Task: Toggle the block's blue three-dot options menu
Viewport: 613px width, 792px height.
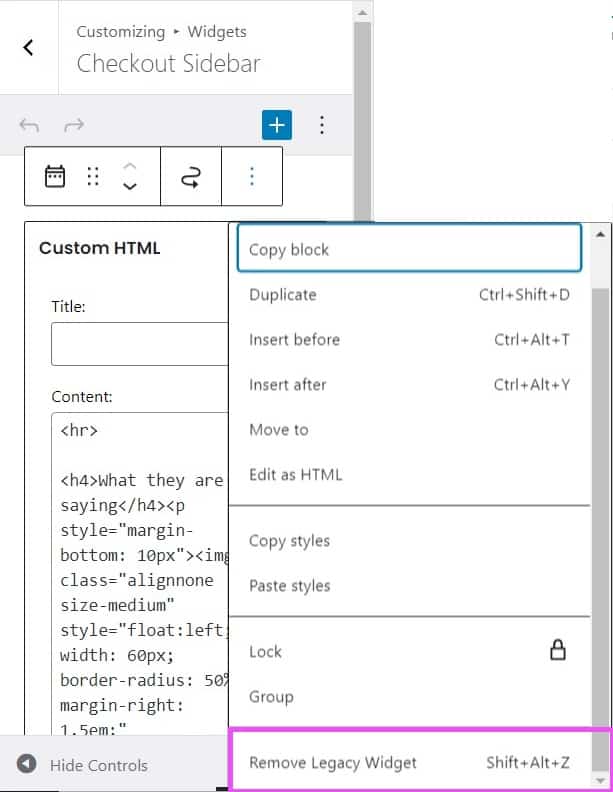Action: pyautogui.click(x=251, y=177)
